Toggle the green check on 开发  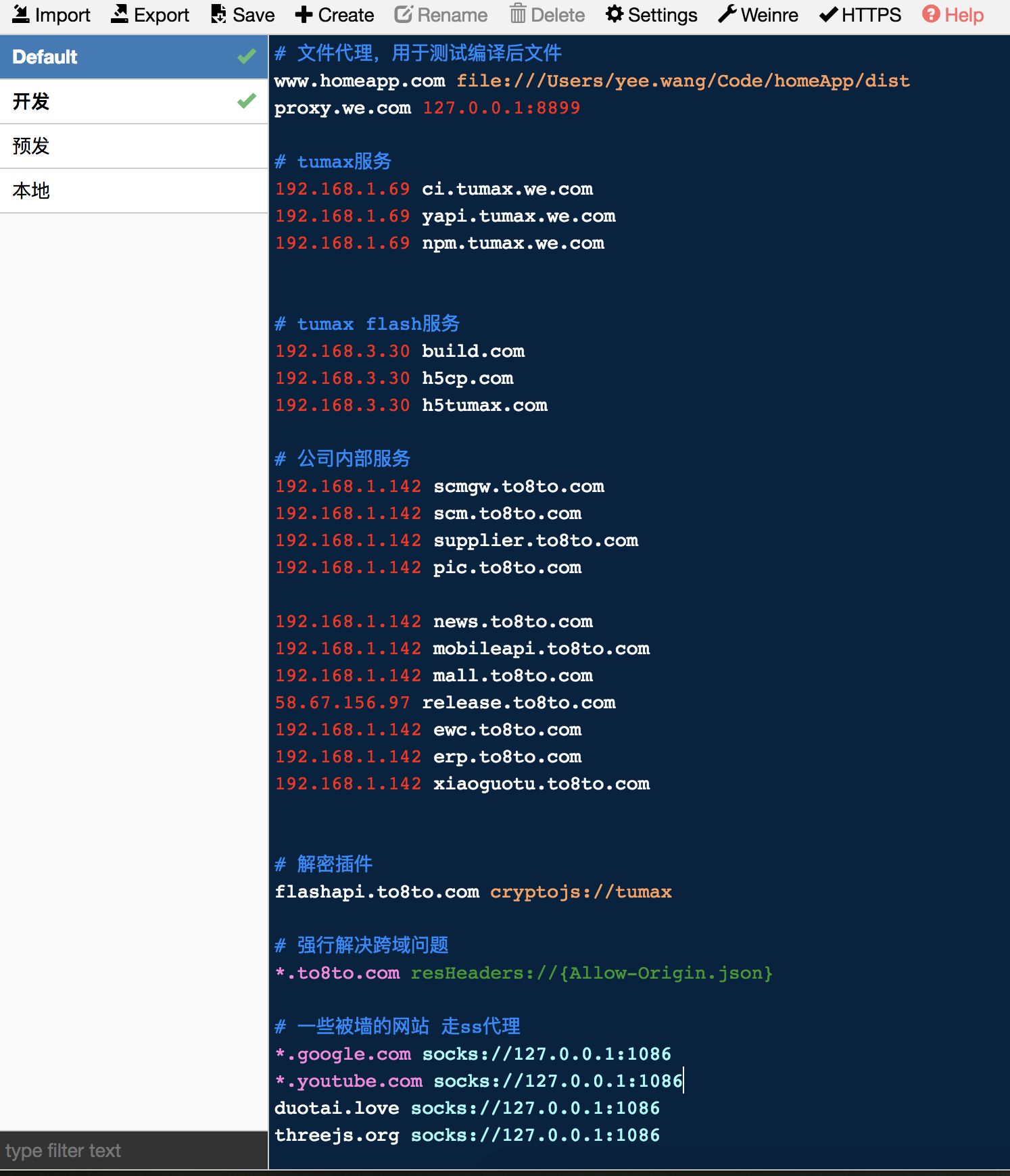247,101
